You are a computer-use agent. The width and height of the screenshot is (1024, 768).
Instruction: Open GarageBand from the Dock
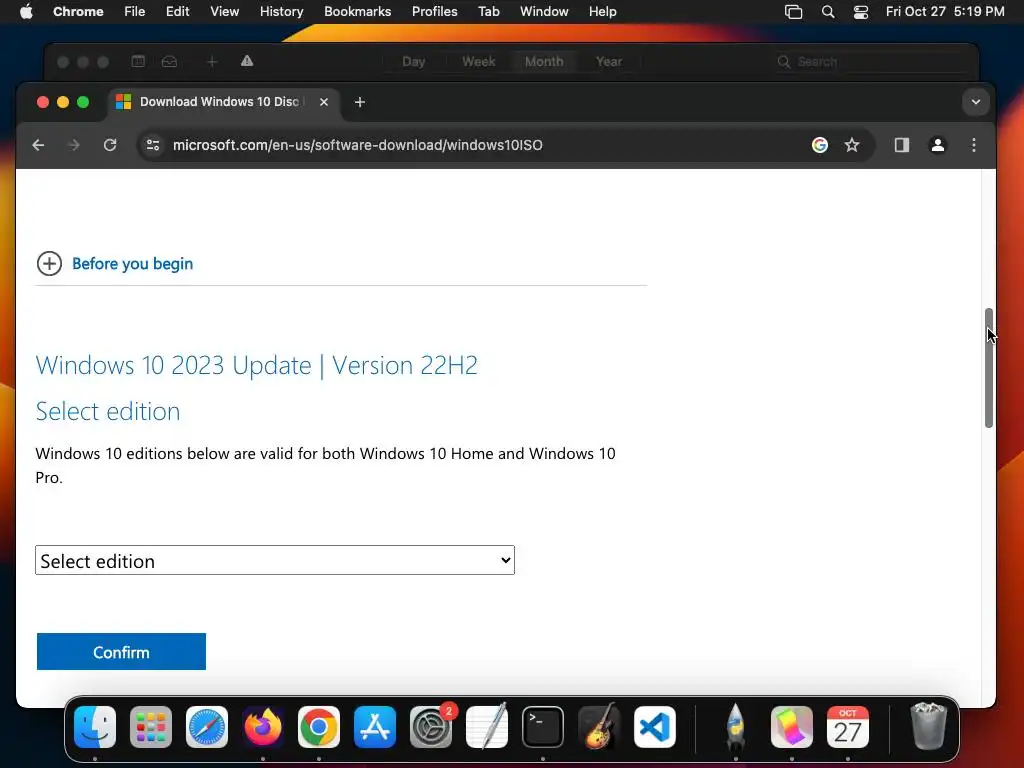coord(599,727)
